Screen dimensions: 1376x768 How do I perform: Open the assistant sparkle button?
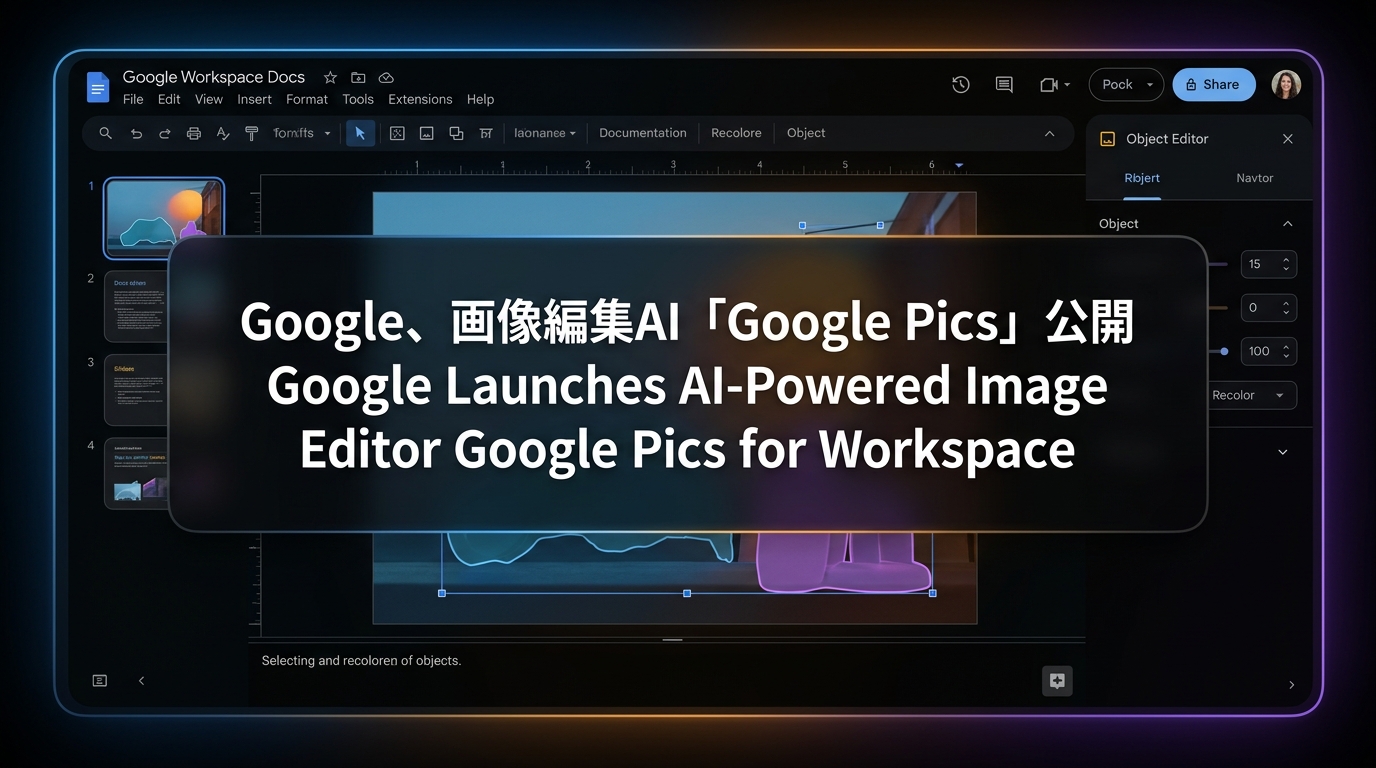tap(1057, 681)
